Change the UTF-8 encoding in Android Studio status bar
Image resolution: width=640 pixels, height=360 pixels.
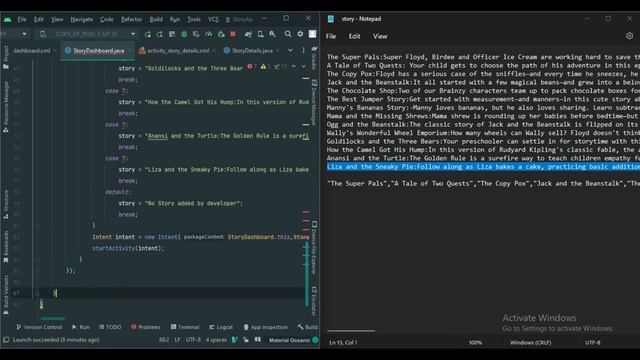click(x=193, y=340)
